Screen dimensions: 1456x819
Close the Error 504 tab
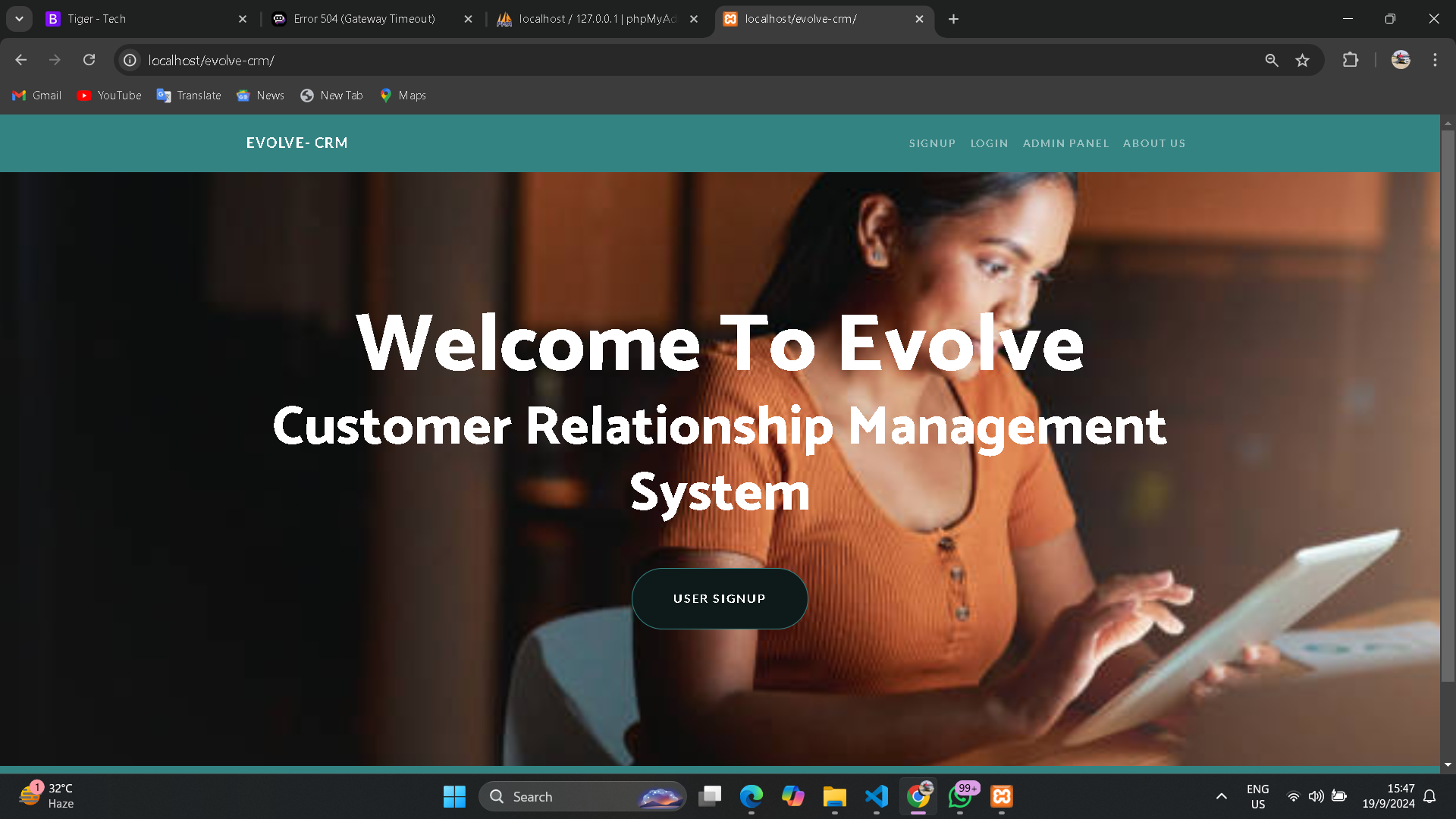coord(468,19)
